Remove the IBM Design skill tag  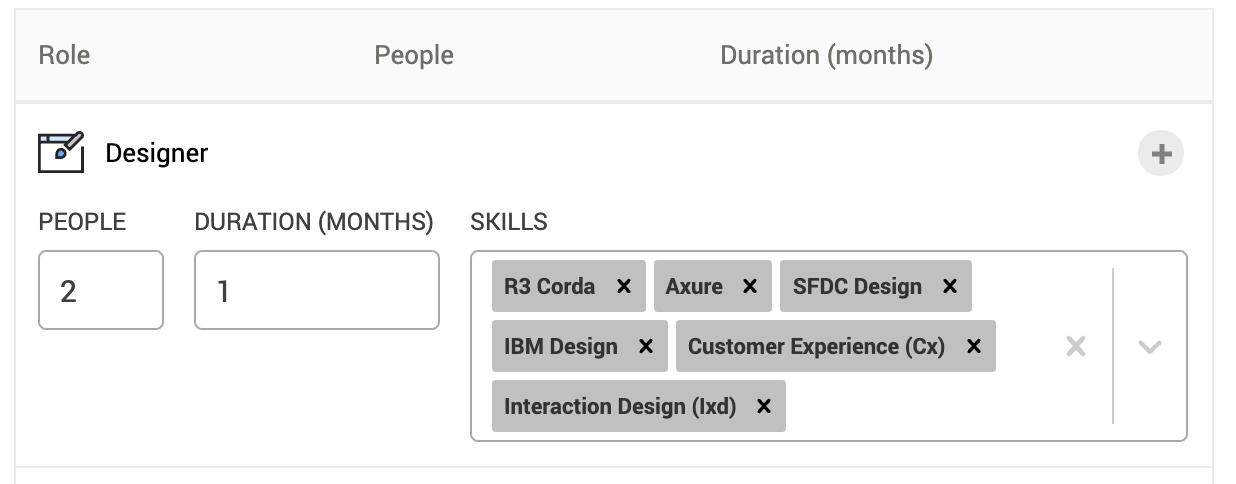[646, 347]
